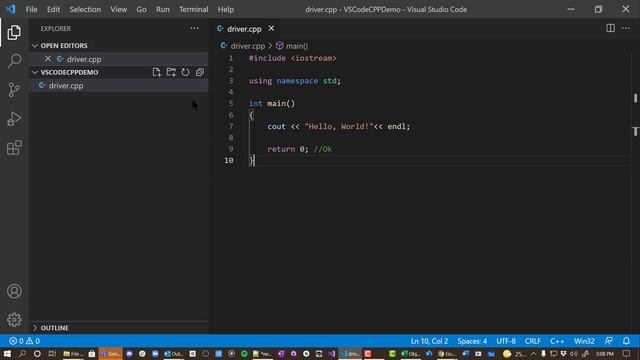Image resolution: width=640 pixels, height=360 pixels.
Task: Select the driver.cpp editor tab
Action: [244, 29]
